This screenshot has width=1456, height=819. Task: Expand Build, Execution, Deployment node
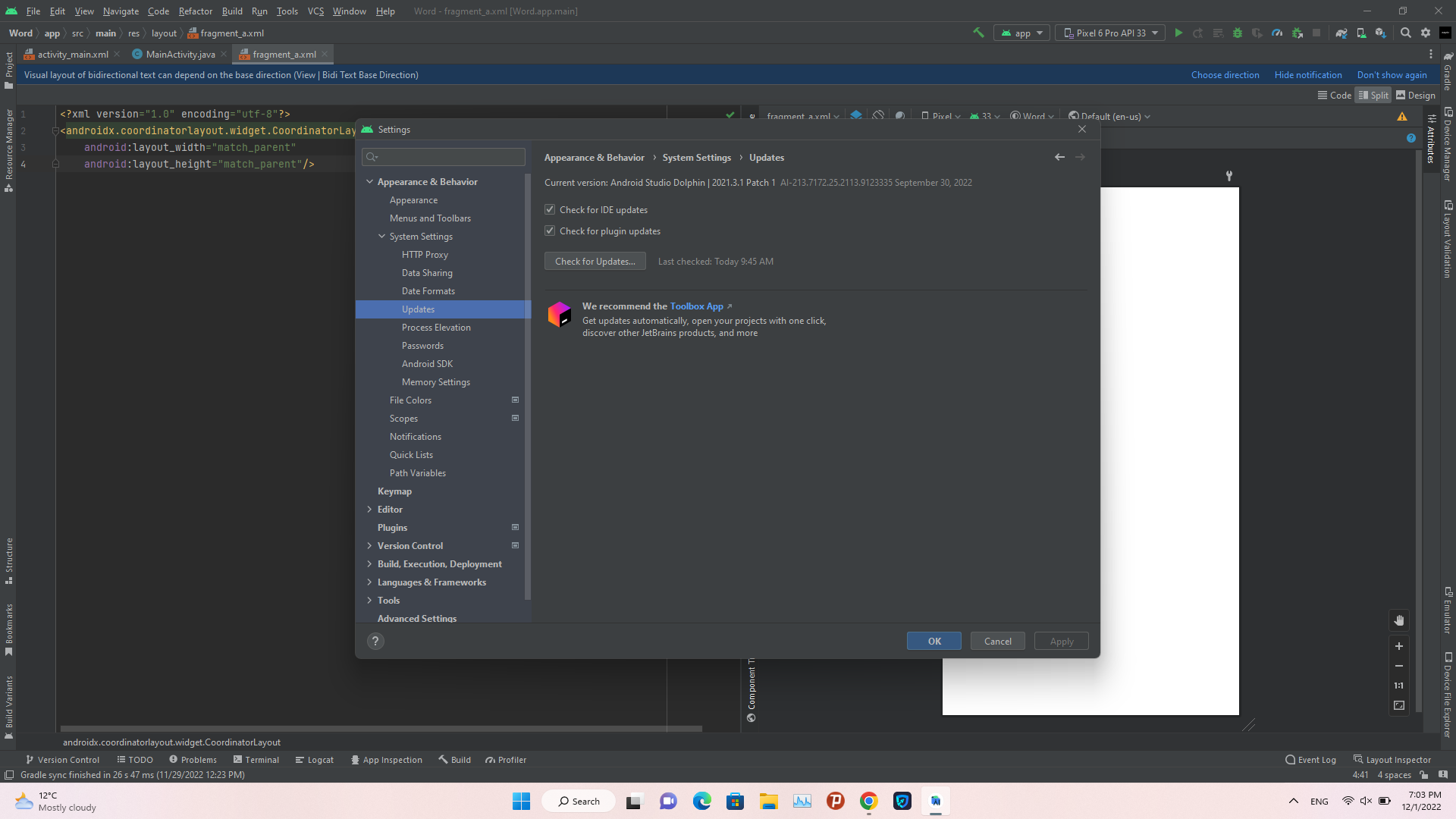369,564
